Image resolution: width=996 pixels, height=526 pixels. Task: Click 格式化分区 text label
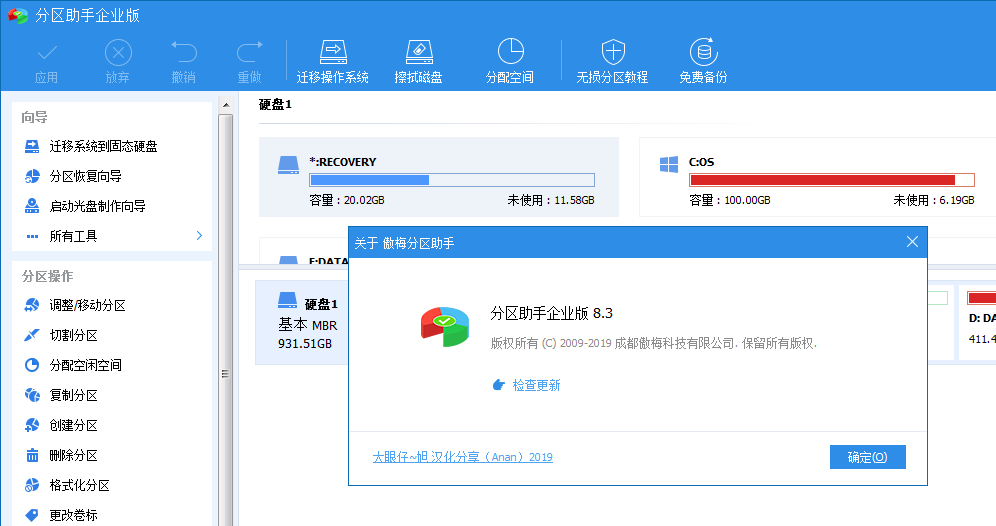[x=79, y=485]
